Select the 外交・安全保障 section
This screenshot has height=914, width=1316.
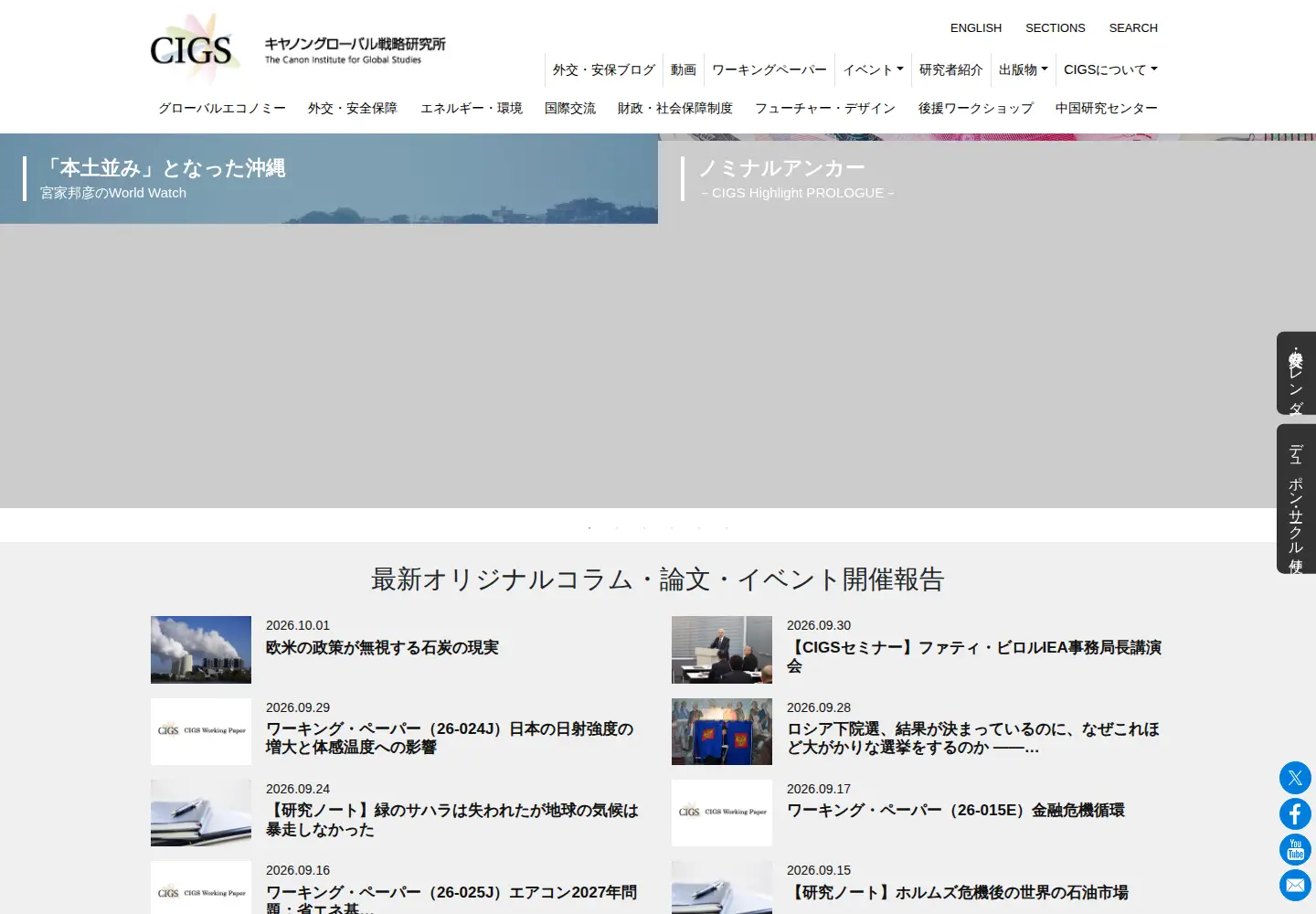[353, 108]
